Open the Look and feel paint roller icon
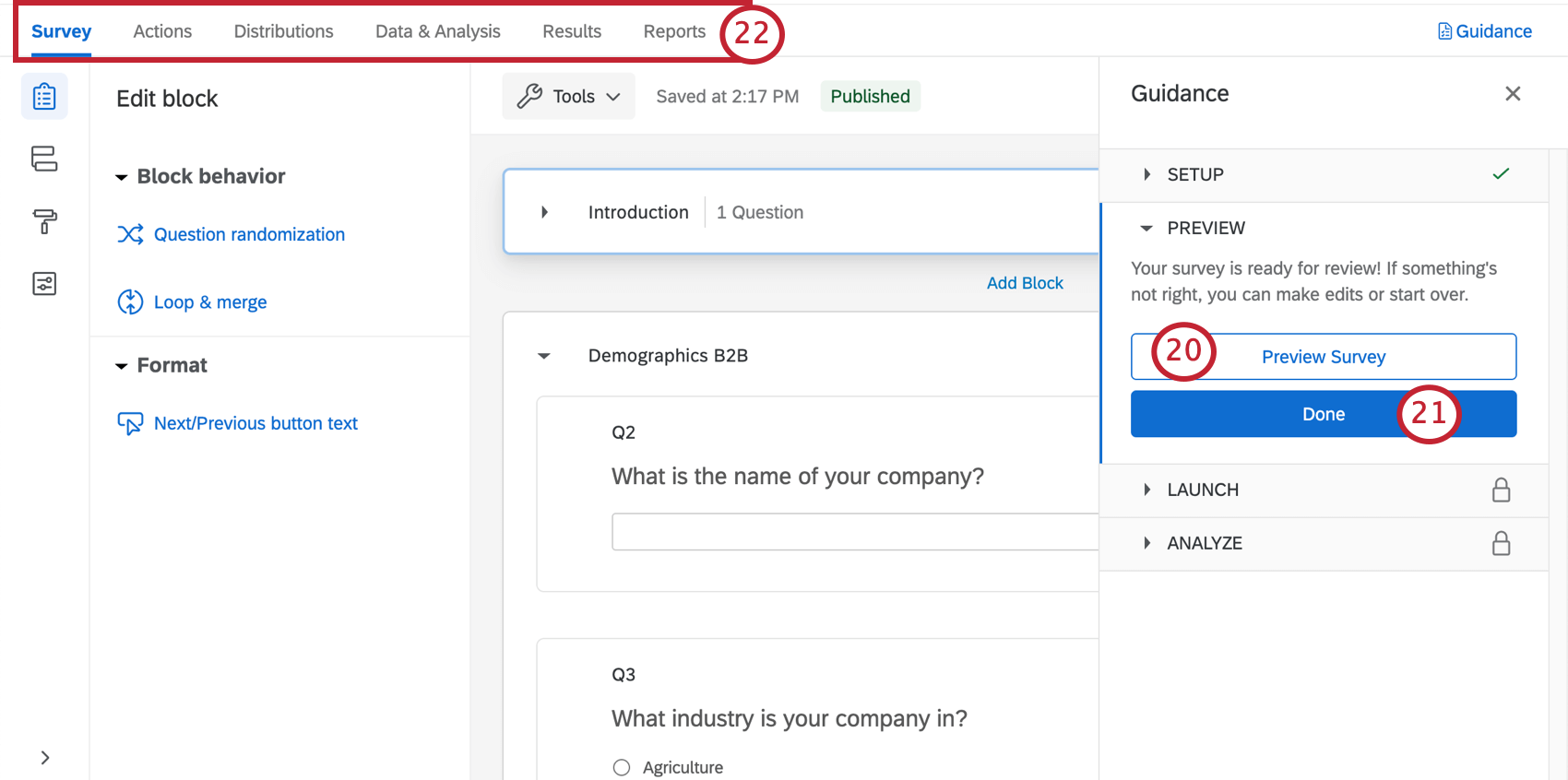 click(x=44, y=221)
